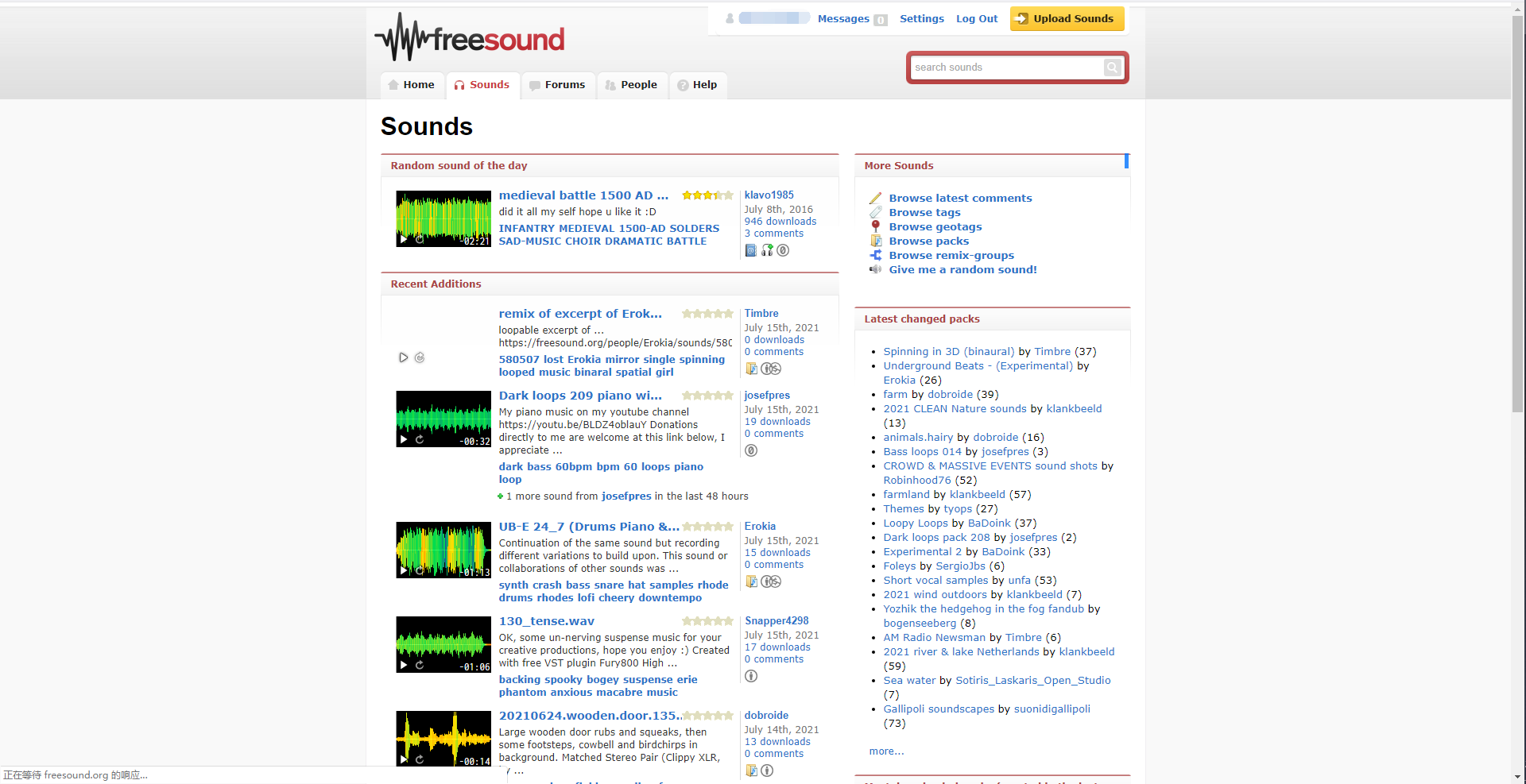This screenshot has width=1526, height=784.
Task: Switch to the Sounds tab
Action: point(482,85)
